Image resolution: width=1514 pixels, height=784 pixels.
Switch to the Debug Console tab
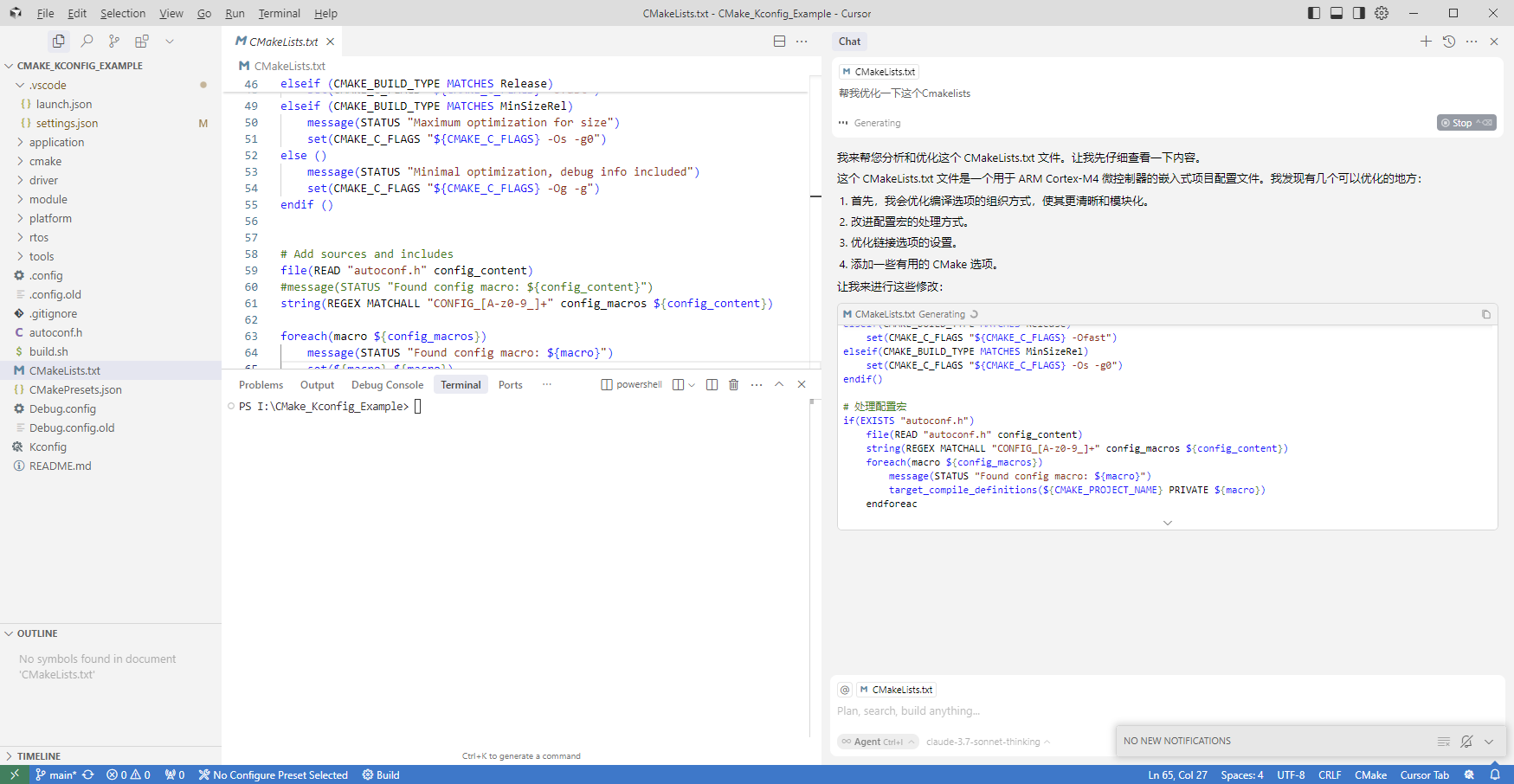coord(387,385)
